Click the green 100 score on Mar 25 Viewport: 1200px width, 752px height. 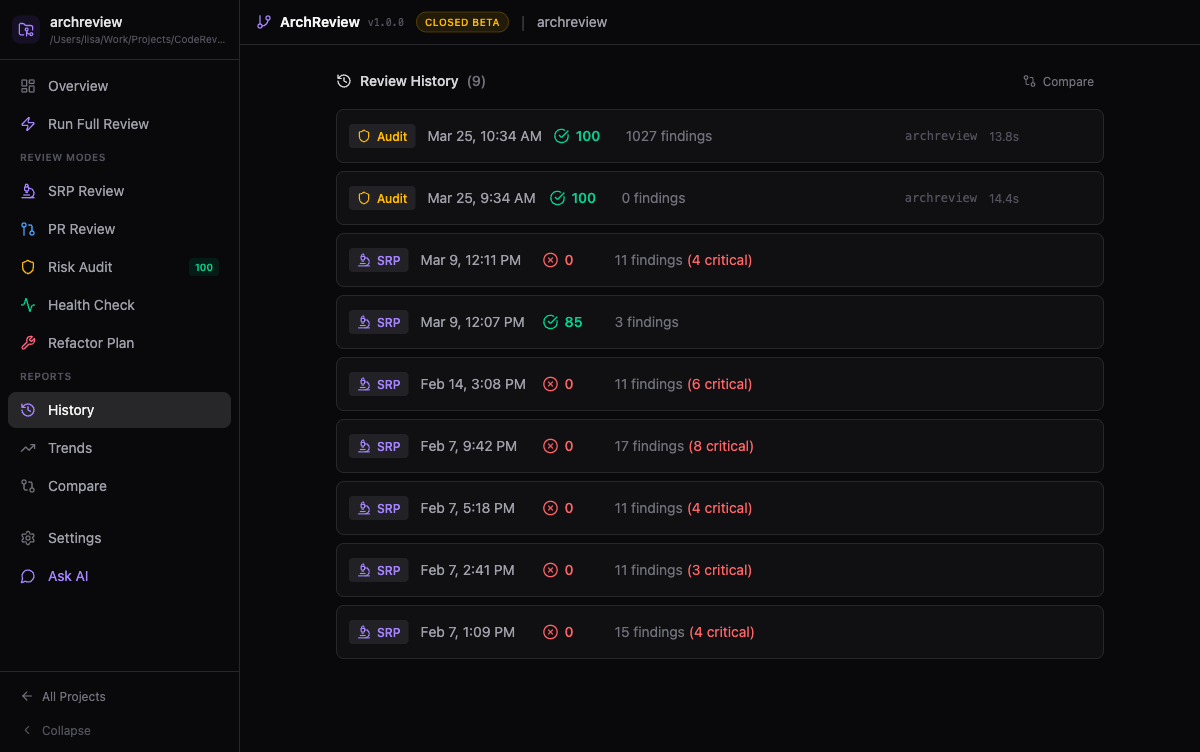coord(577,135)
